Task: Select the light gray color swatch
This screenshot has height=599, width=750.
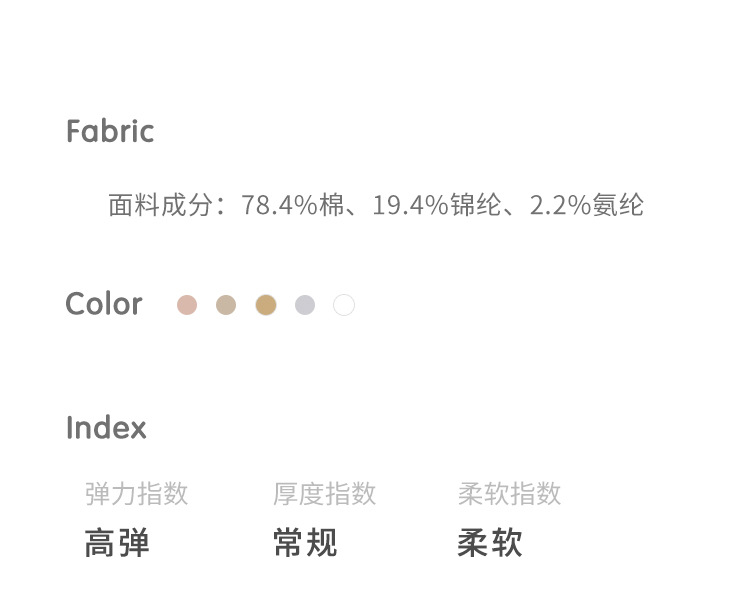Action: 305,305
